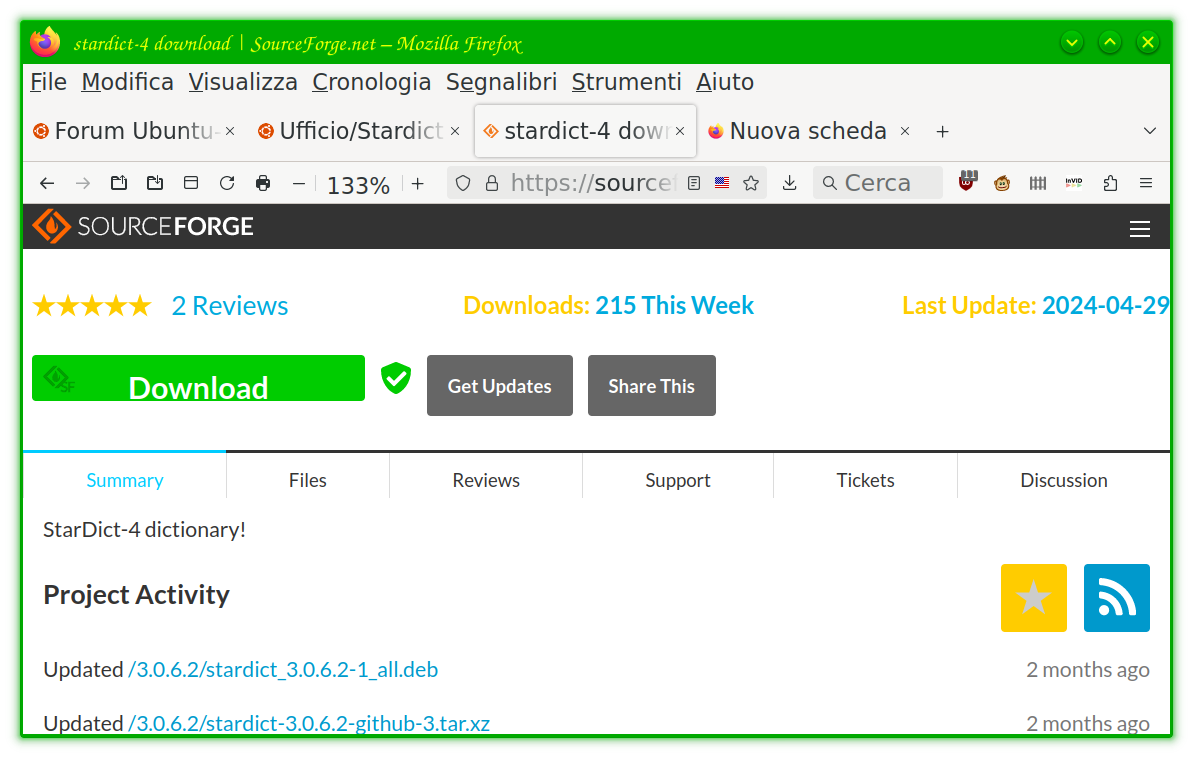This screenshot has width=1193, height=758.
Task: Click the SourceForge logo
Action: [143, 226]
